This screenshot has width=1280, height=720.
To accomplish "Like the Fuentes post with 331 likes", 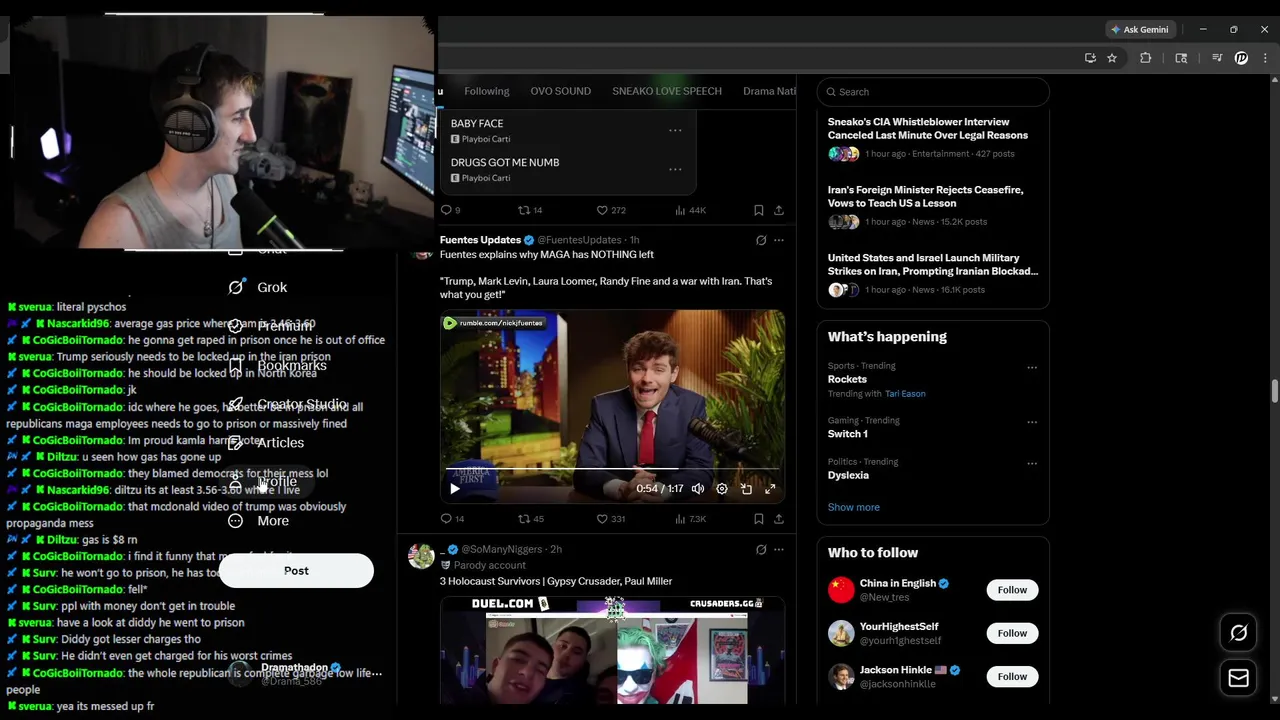I will tap(610, 519).
